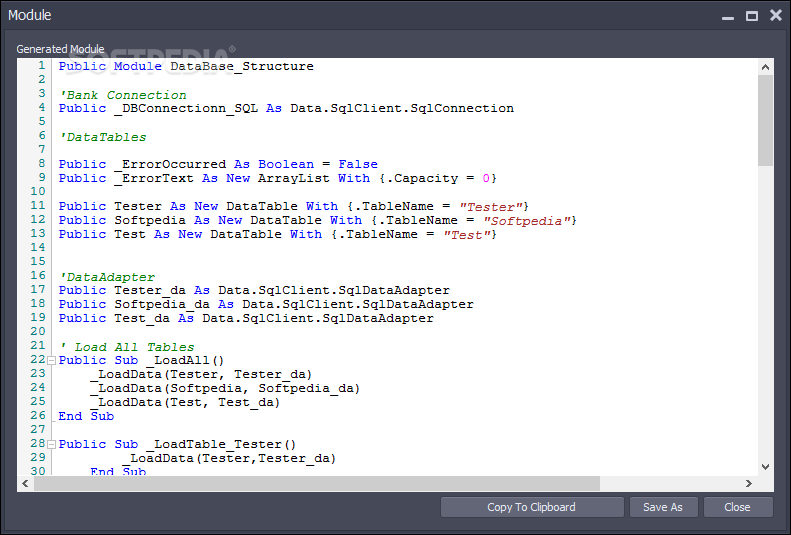791x535 pixels.
Task: Click the vertical scrollbar up arrow
Action: (765, 67)
